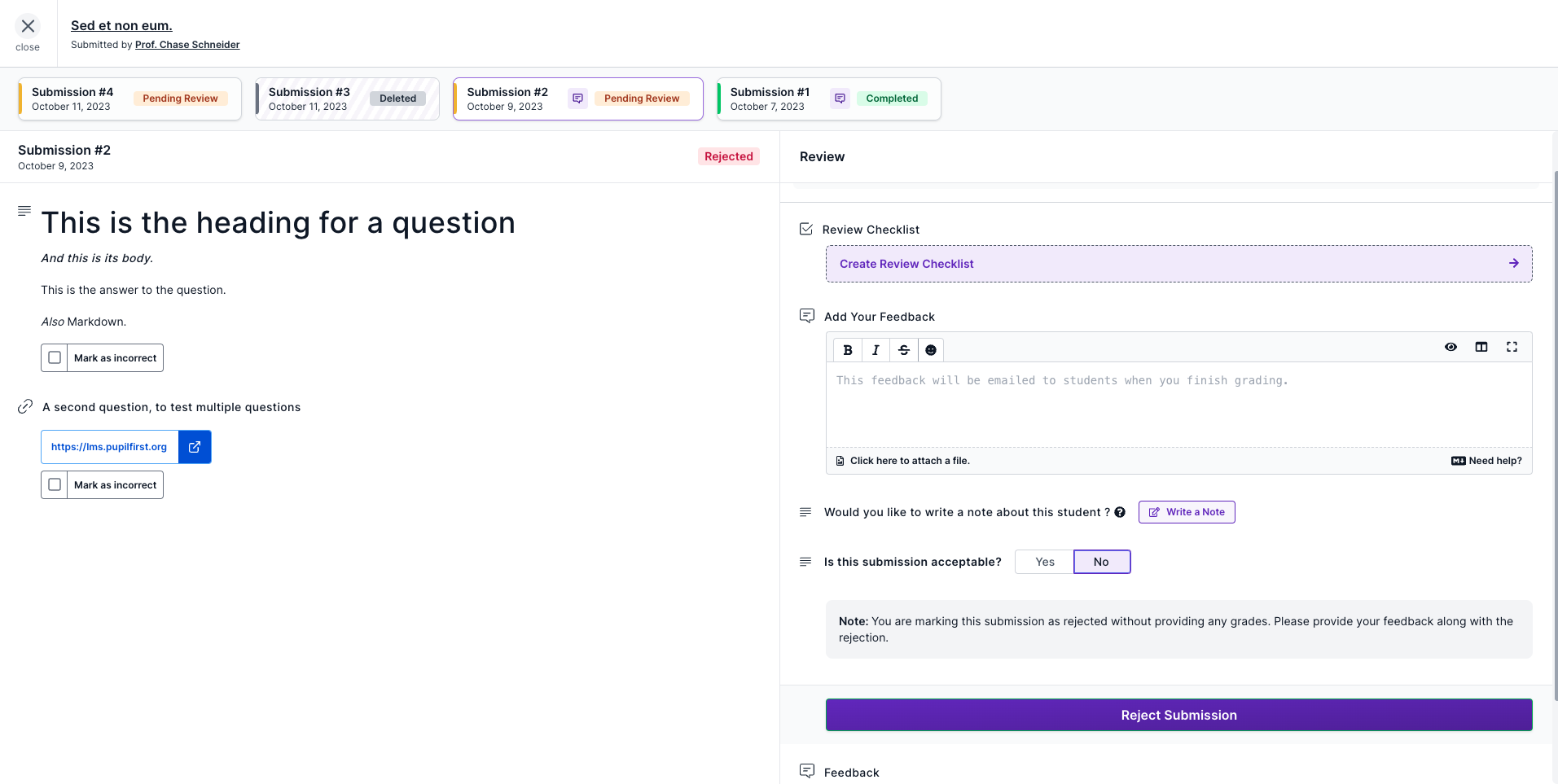This screenshot has width=1558, height=784.
Task: Click here to attach a file
Action: point(909,461)
